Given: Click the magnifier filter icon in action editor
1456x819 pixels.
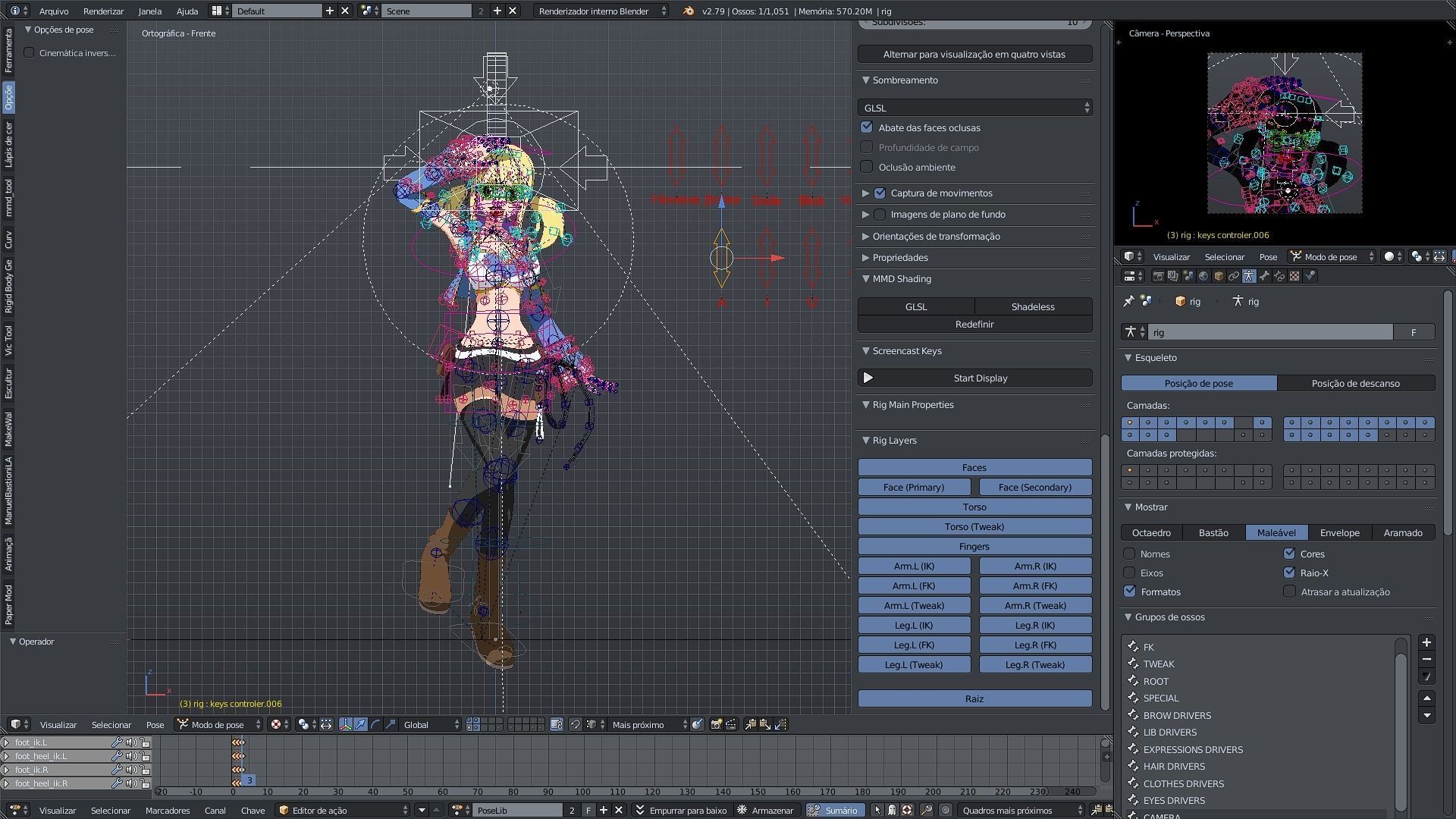Looking at the screenshot, I should pyautogui.click(x=926, y=810).
